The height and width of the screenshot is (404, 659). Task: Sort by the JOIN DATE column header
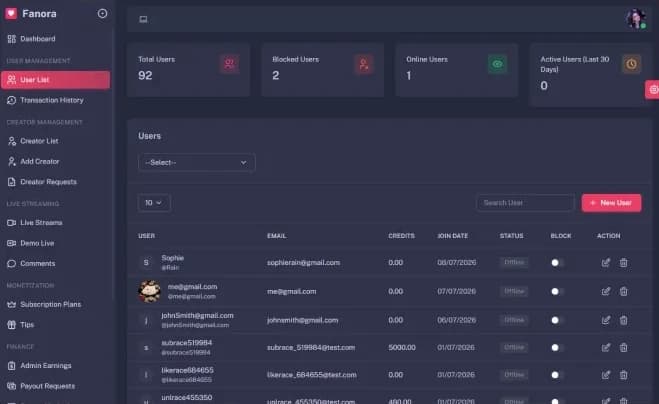[453, 236]
